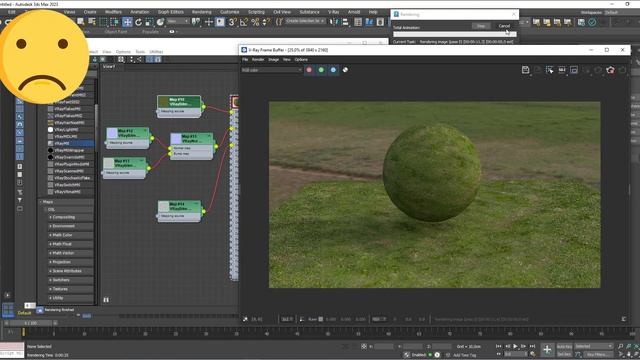Open the RGB color channel dropdown
The height and width of the screenshot is (360, 640).
(x=271, y=70)
